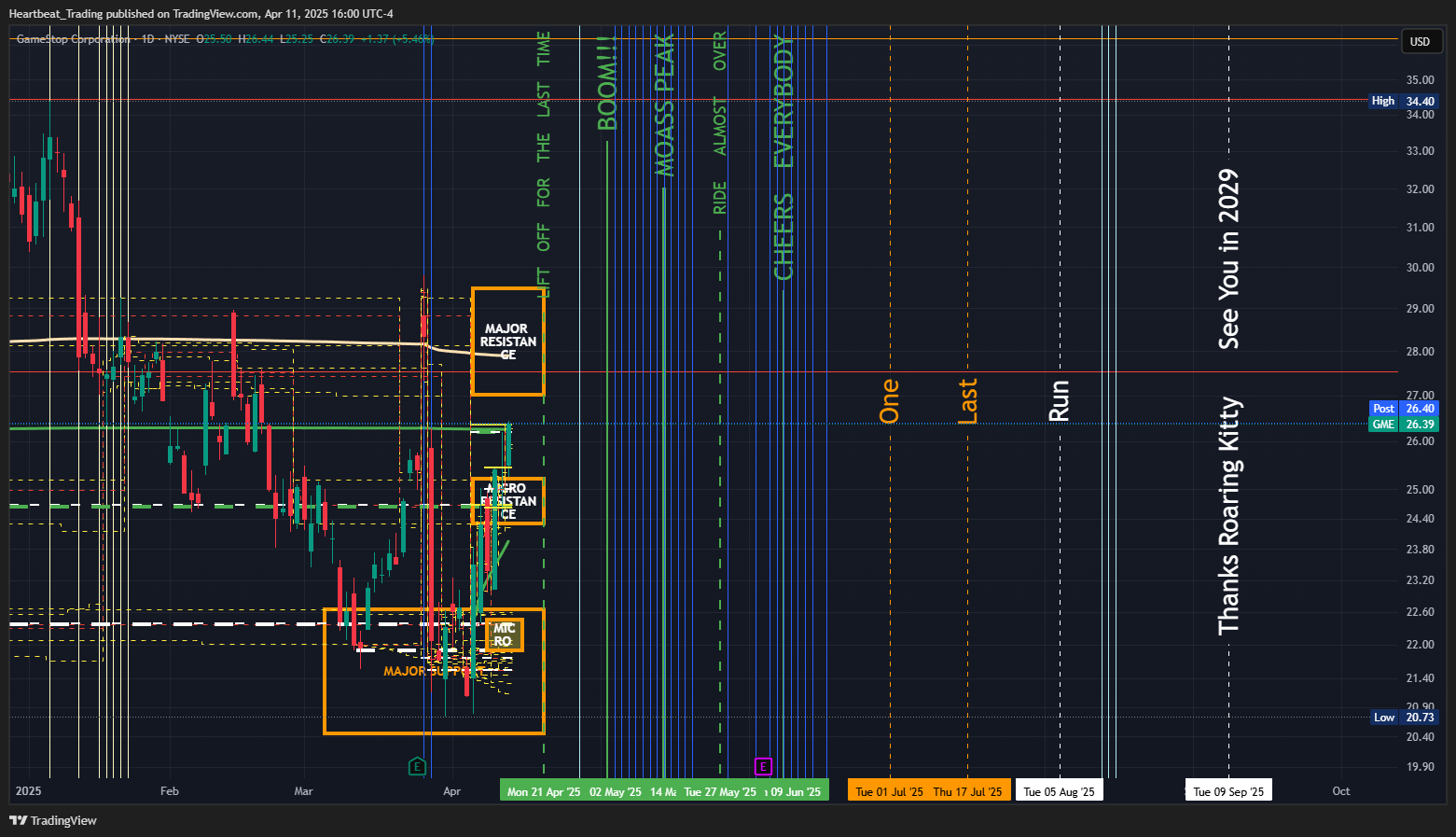This screenshot has height=837, width=1456.
Task: Click the 35.00 price axis label
Action: 1420,80
